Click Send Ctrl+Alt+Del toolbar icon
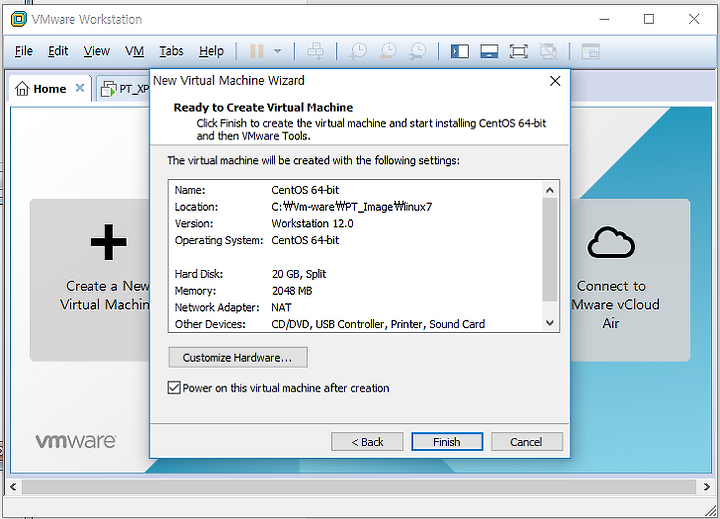This screenshot has height=519, width=720. 315,51
